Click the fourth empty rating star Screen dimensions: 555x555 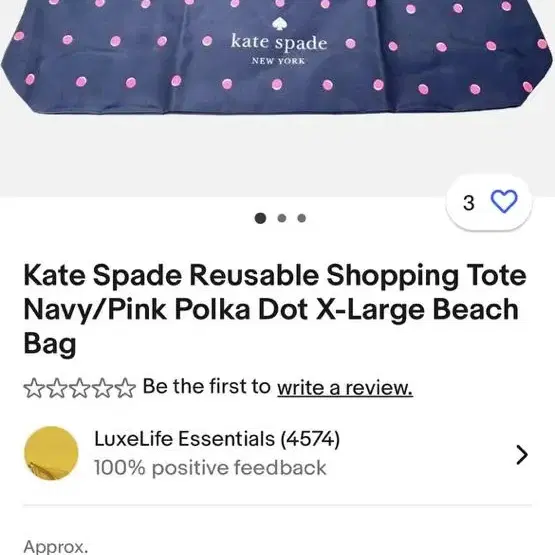pos(102,388)
